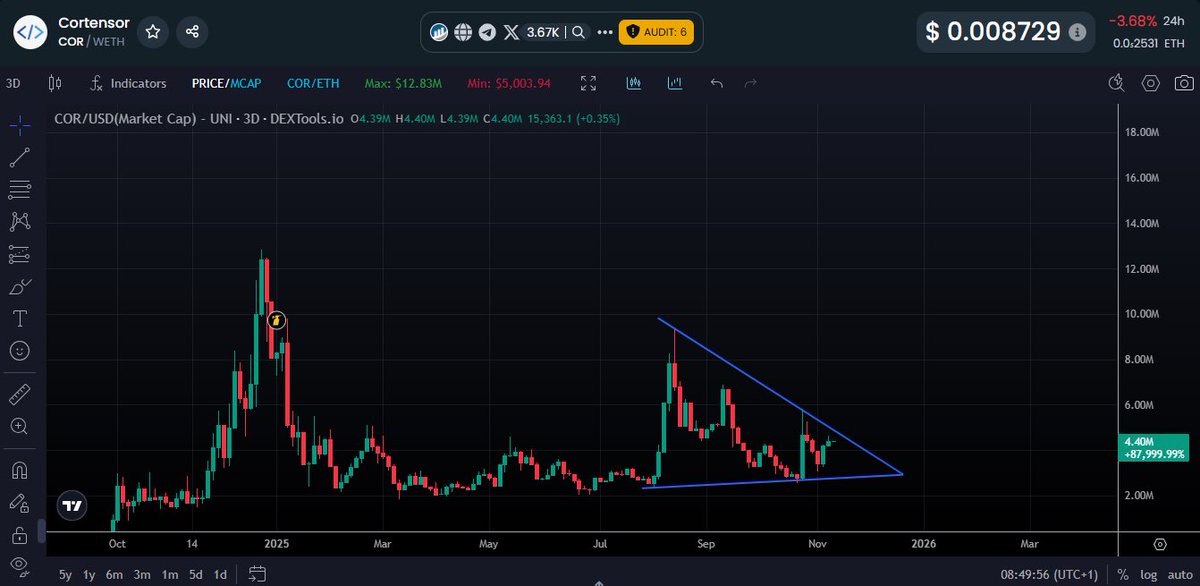Select the Brush drawing tool
The image size is (1200, 586).
click(x=20, y=286)
